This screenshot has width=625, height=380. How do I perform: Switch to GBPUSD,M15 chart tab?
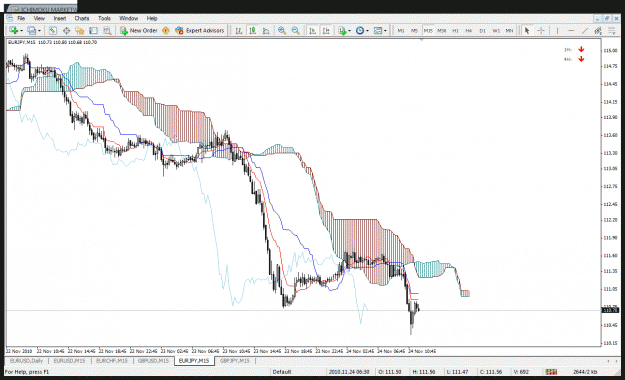(153, 361)
